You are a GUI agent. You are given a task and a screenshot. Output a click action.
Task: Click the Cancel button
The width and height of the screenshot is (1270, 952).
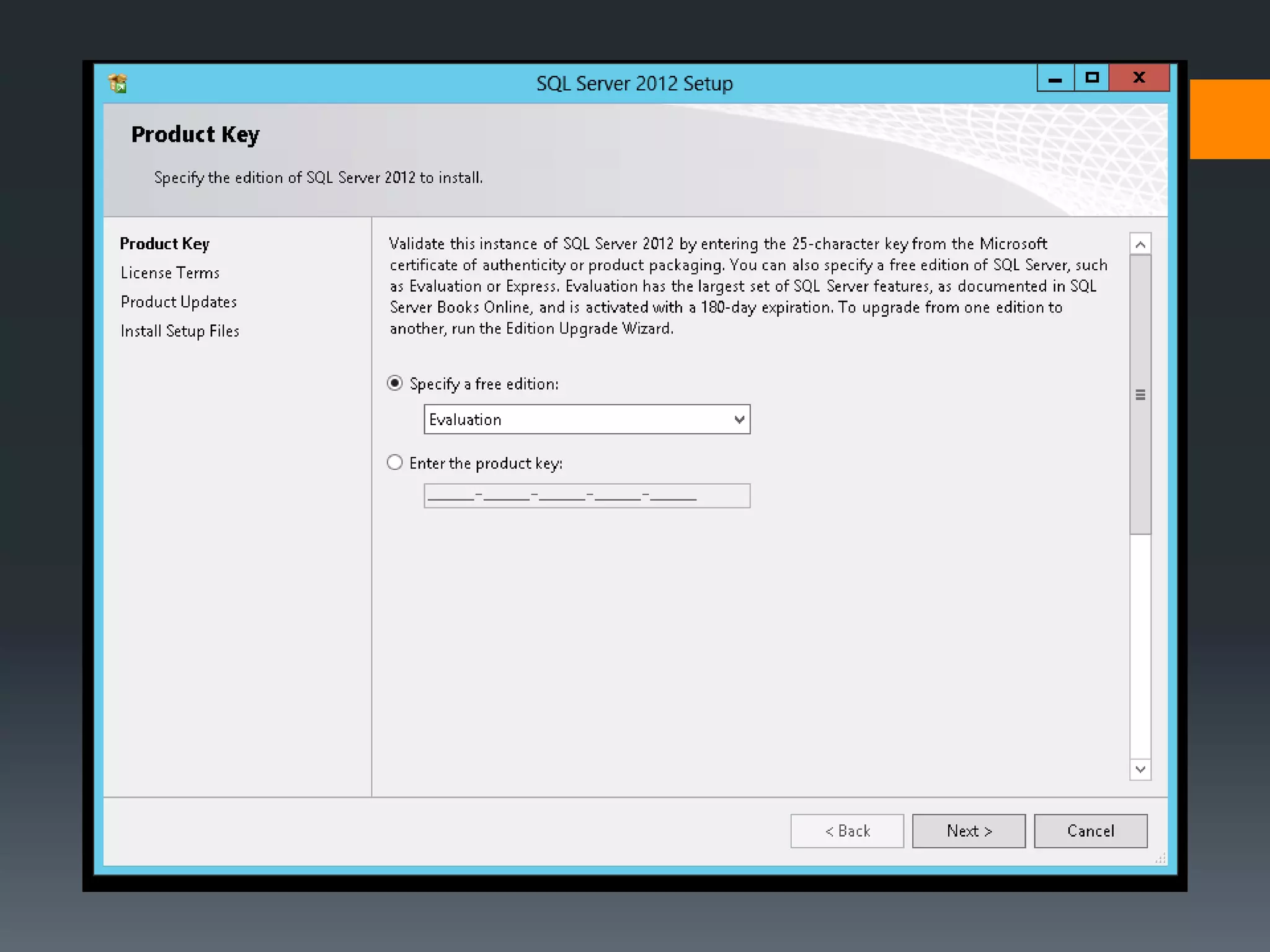click(1090, 831)
